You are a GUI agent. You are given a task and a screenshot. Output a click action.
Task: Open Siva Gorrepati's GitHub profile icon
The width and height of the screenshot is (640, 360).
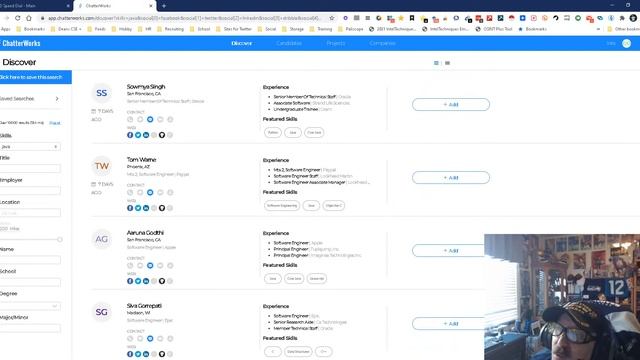click(x=162, y=354)
